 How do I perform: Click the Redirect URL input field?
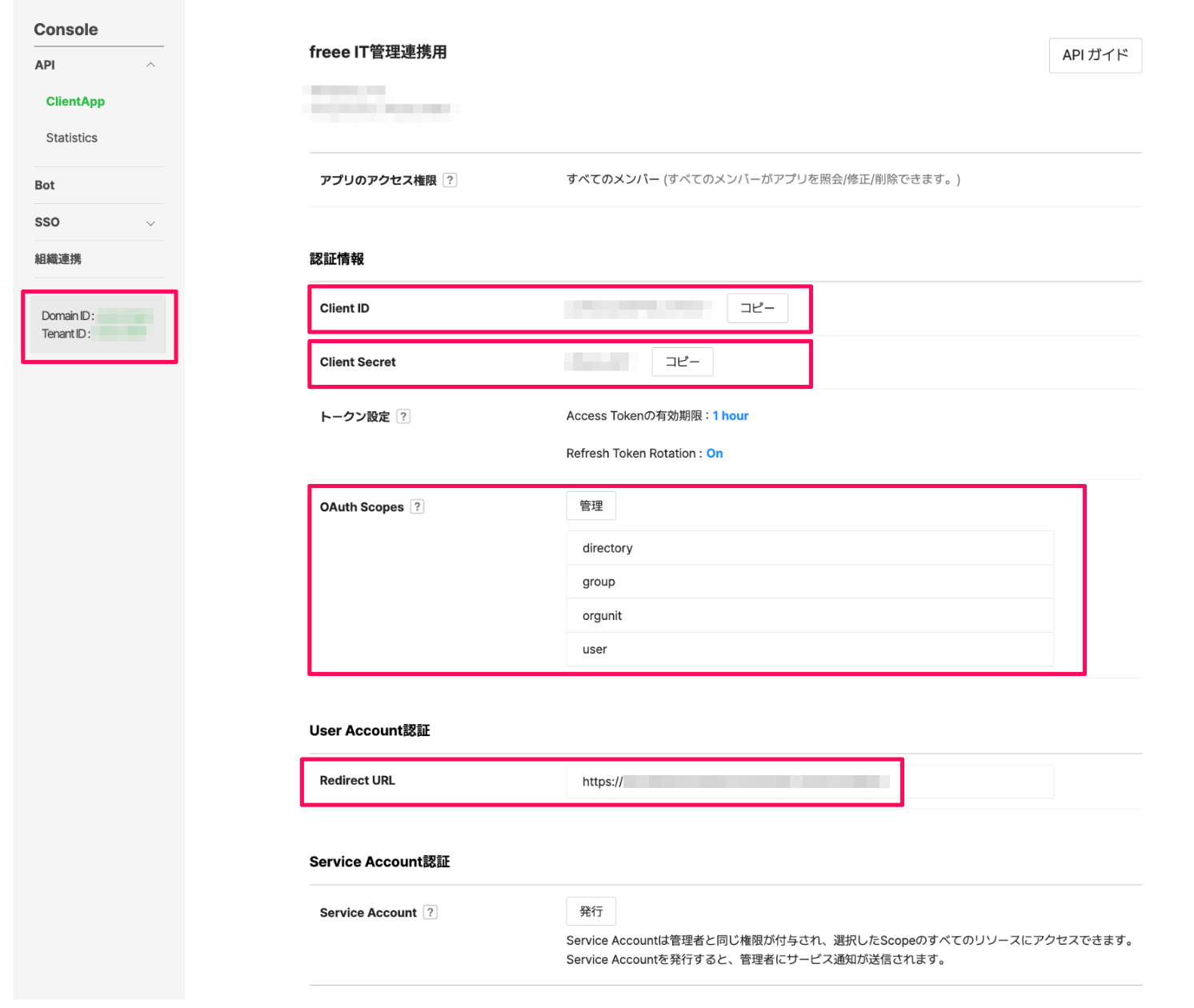(810, 782)
